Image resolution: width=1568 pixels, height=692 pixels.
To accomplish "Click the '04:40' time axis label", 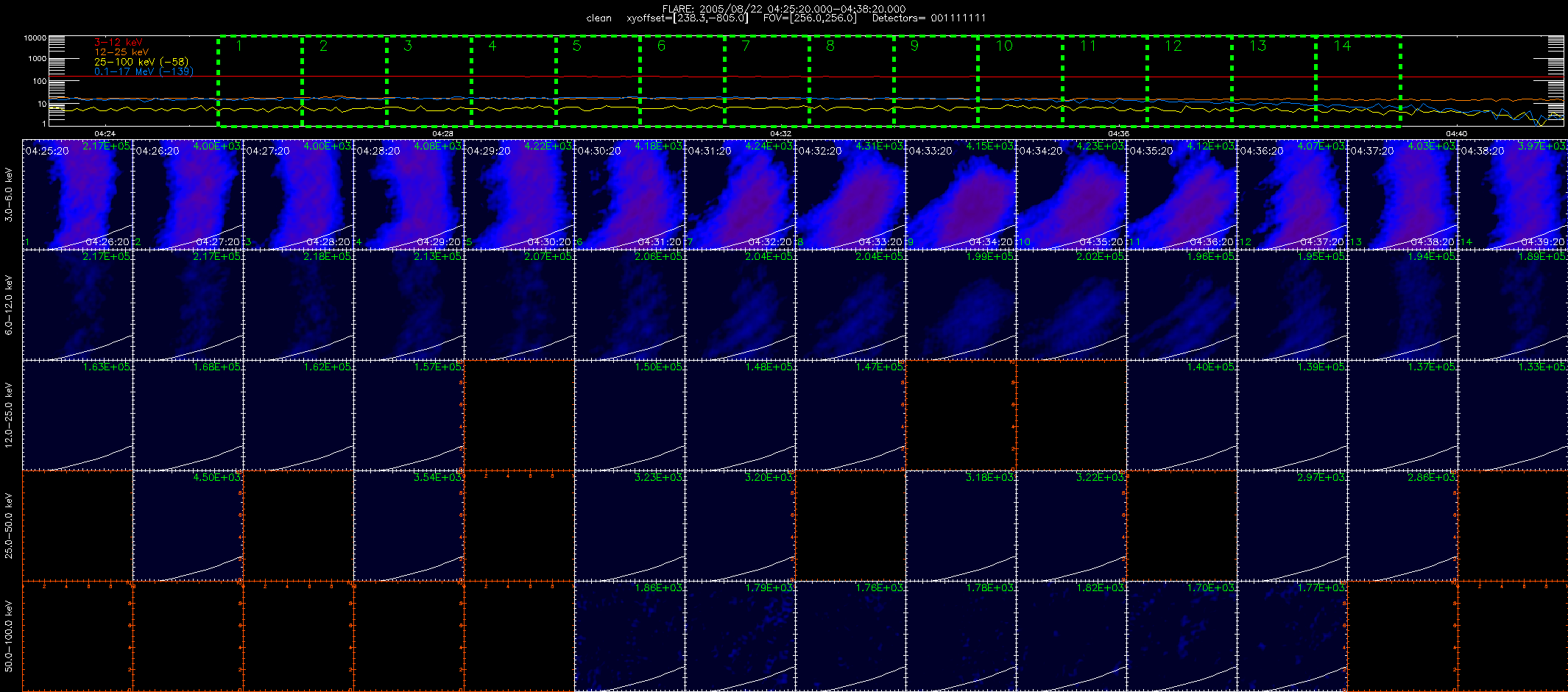I will [x=1456, y=134].
